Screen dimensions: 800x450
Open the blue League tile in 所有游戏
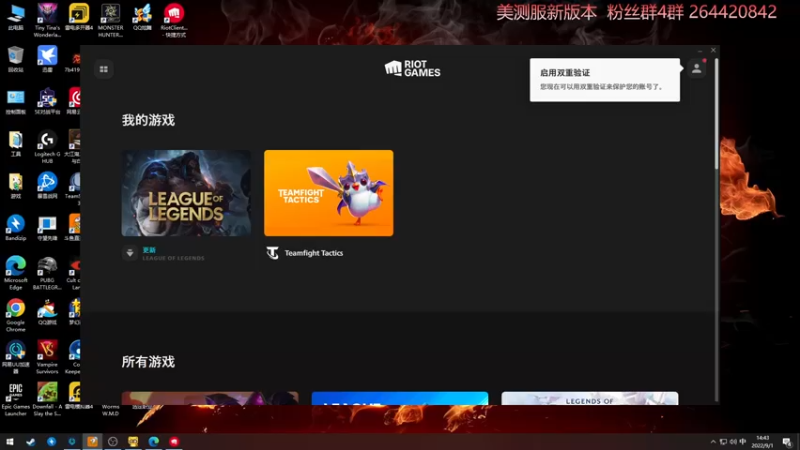(399, 398)
